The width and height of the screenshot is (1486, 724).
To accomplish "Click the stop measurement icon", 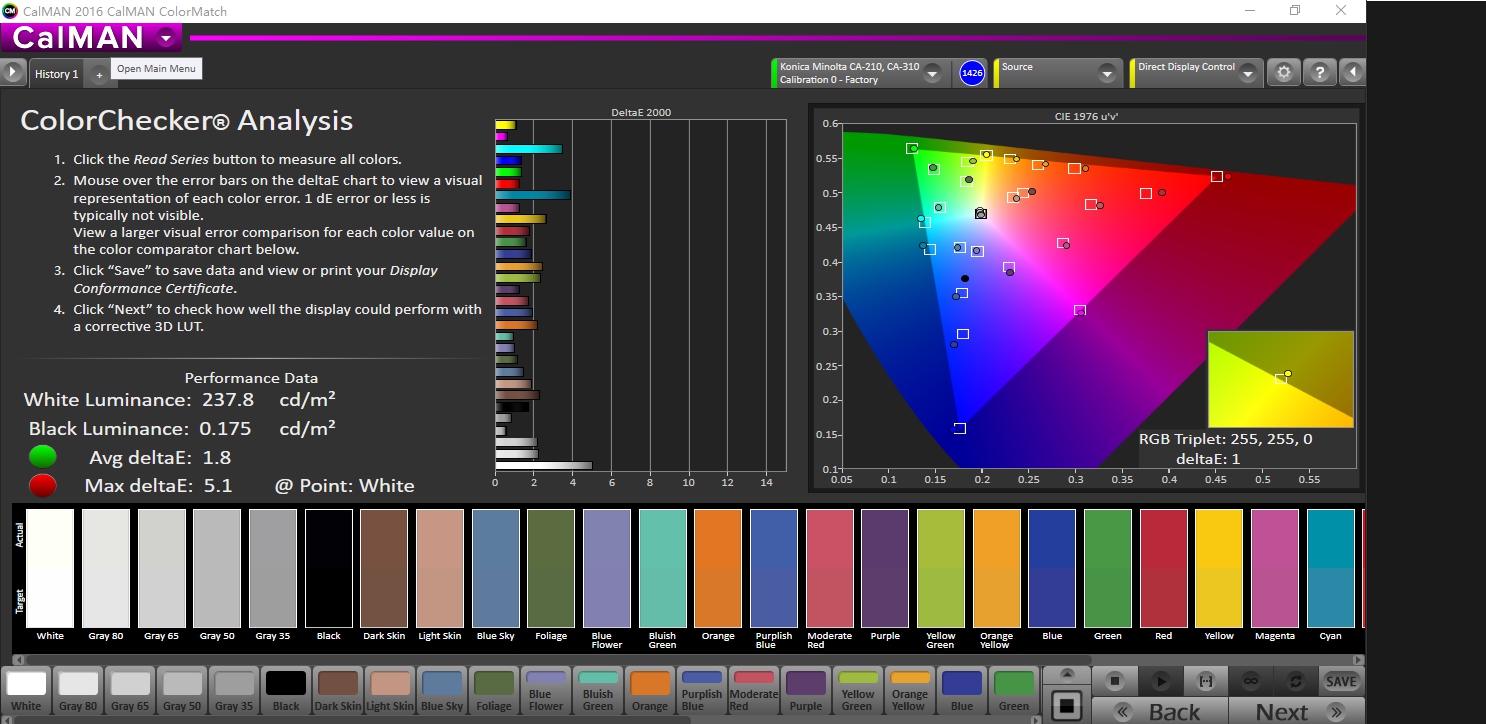I will tap(1115, 681).
